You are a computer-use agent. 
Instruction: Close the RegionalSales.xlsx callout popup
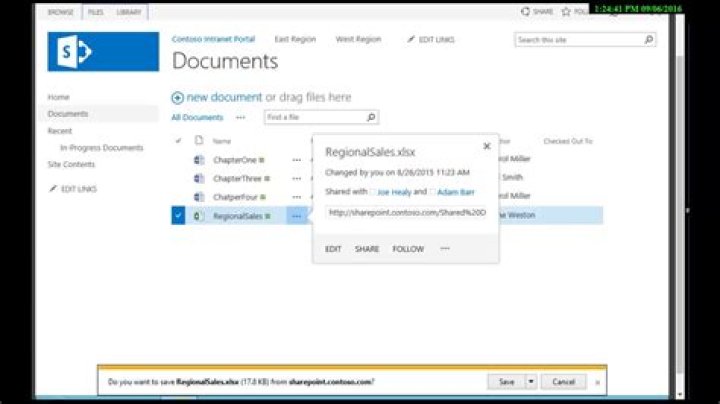(x=487, y=146)
